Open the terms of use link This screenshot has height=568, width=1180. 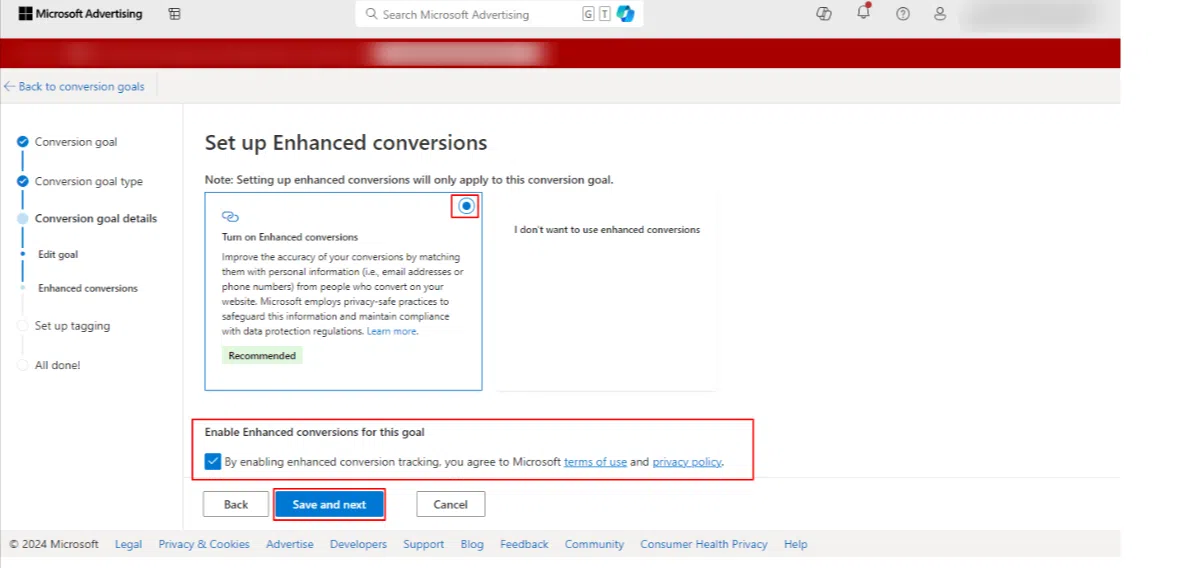pyautogui.click(x=595, y=462)
